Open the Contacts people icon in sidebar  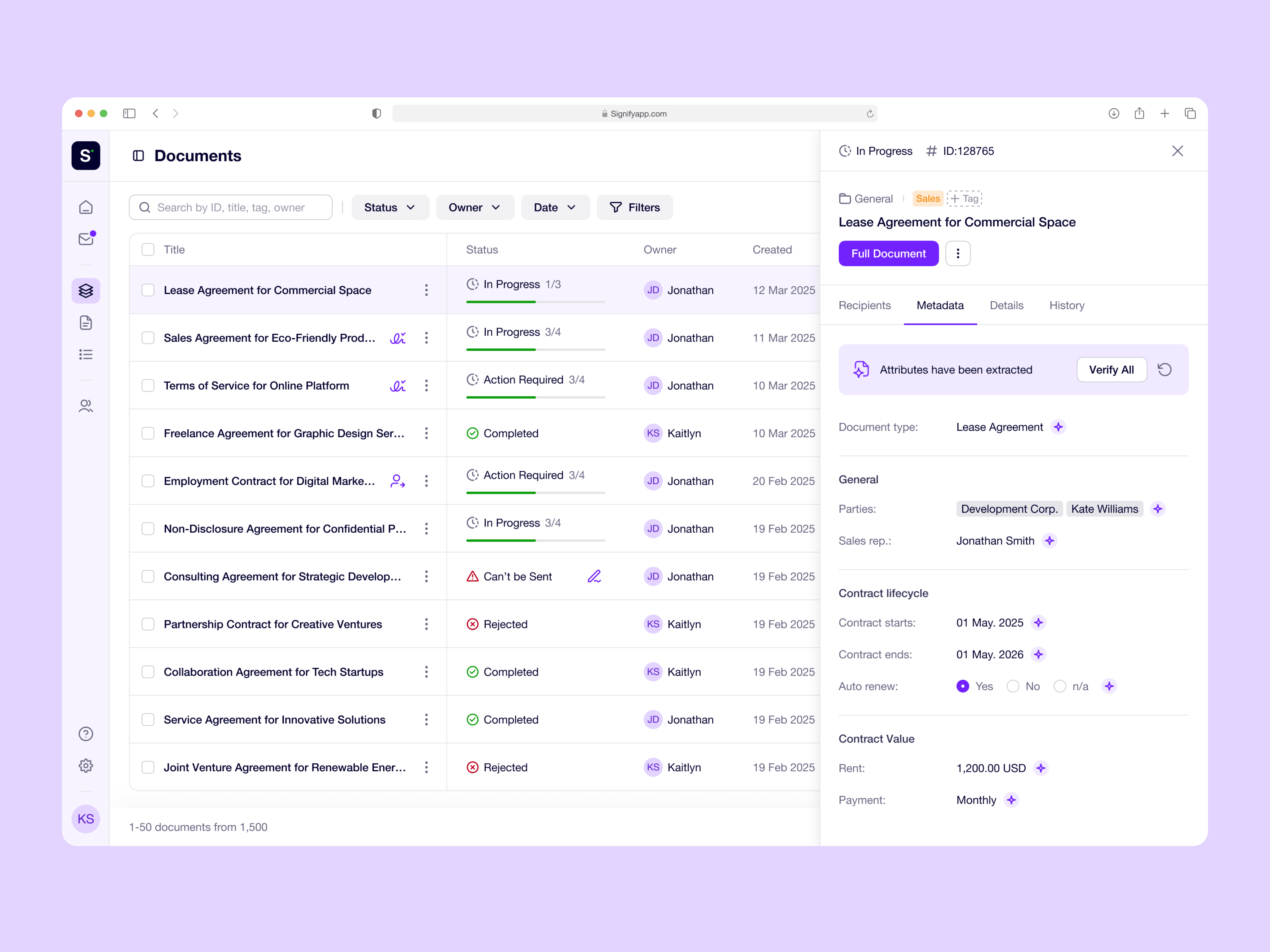click(86, 406)
